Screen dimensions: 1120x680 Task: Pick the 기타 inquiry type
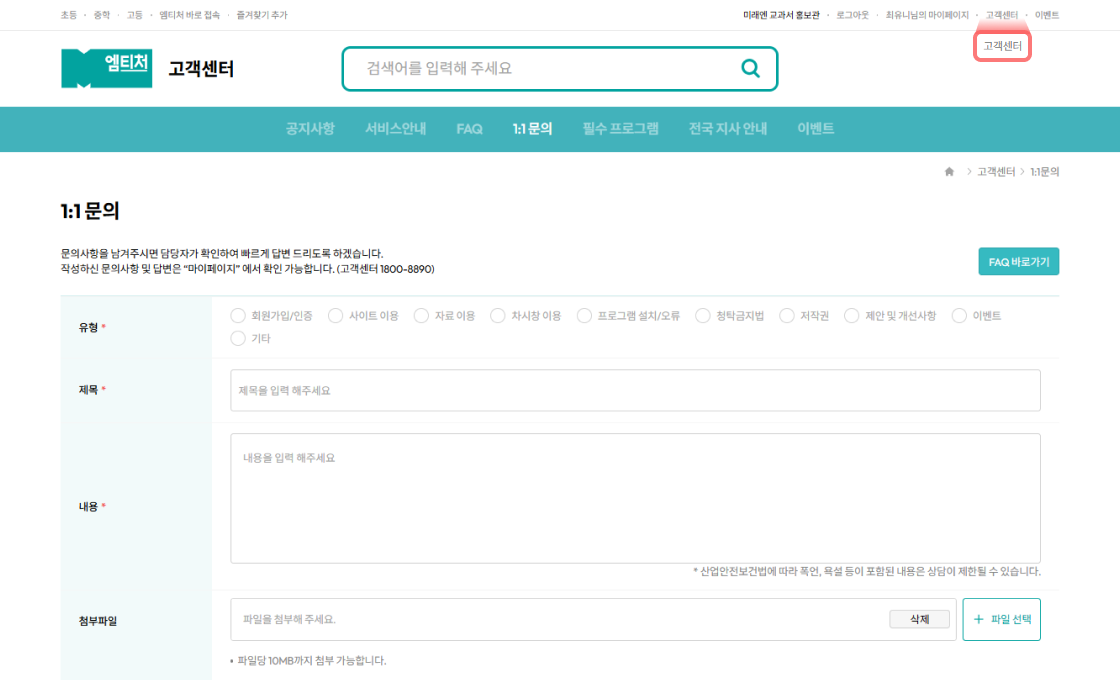pos(238,339)
